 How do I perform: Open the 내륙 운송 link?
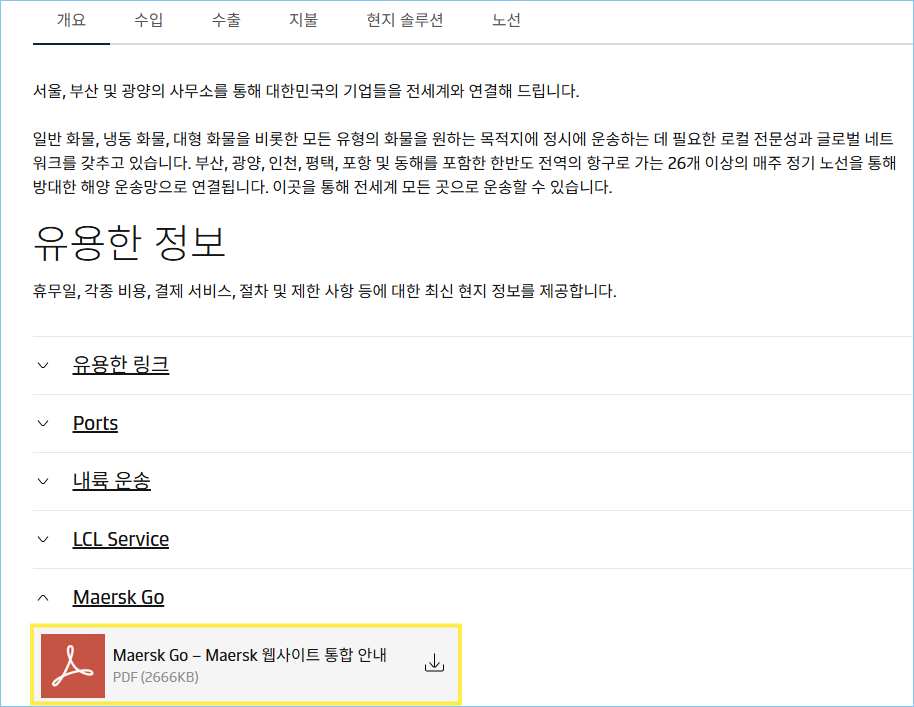tap(111, 481)
